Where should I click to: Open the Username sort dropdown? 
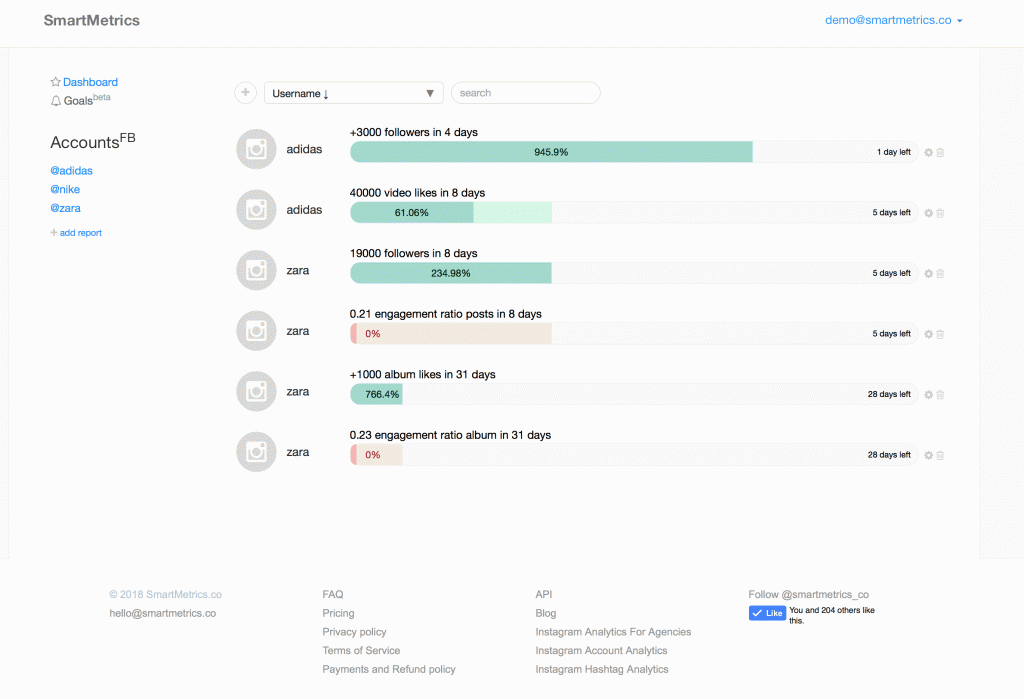click(353, 93)
